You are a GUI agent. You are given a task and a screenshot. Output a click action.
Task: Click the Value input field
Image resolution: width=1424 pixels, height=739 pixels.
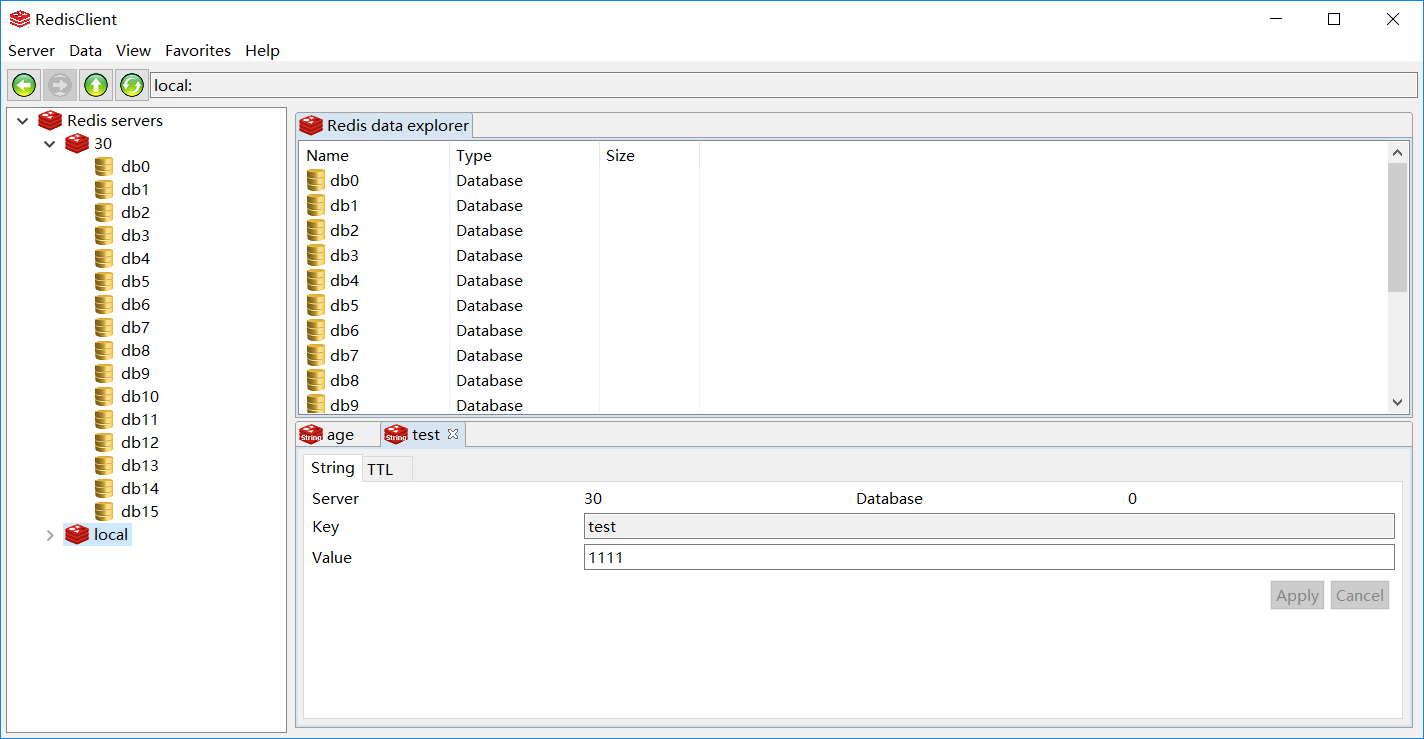[x=989, y=557]
